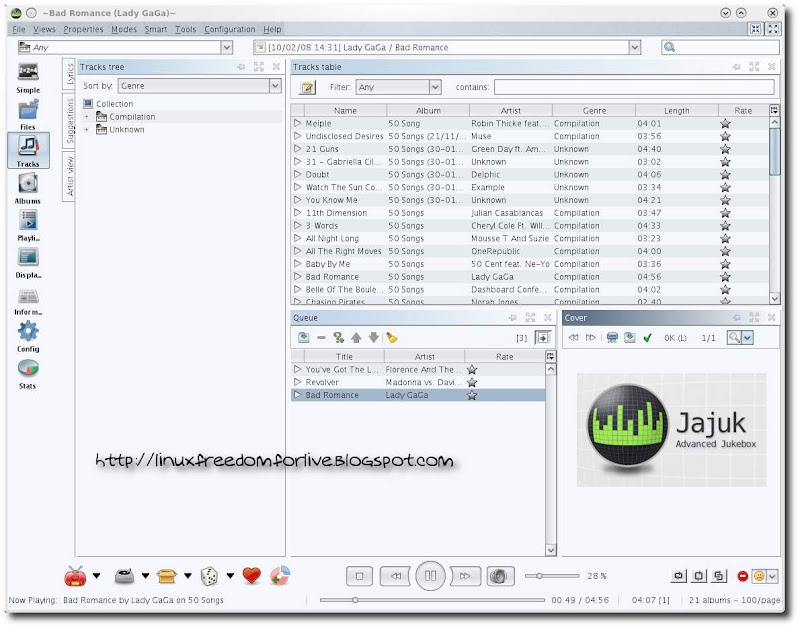This screenshot has height=628, width=800.
Task: Clear queue with the broom icon
Action: [392, 337]
